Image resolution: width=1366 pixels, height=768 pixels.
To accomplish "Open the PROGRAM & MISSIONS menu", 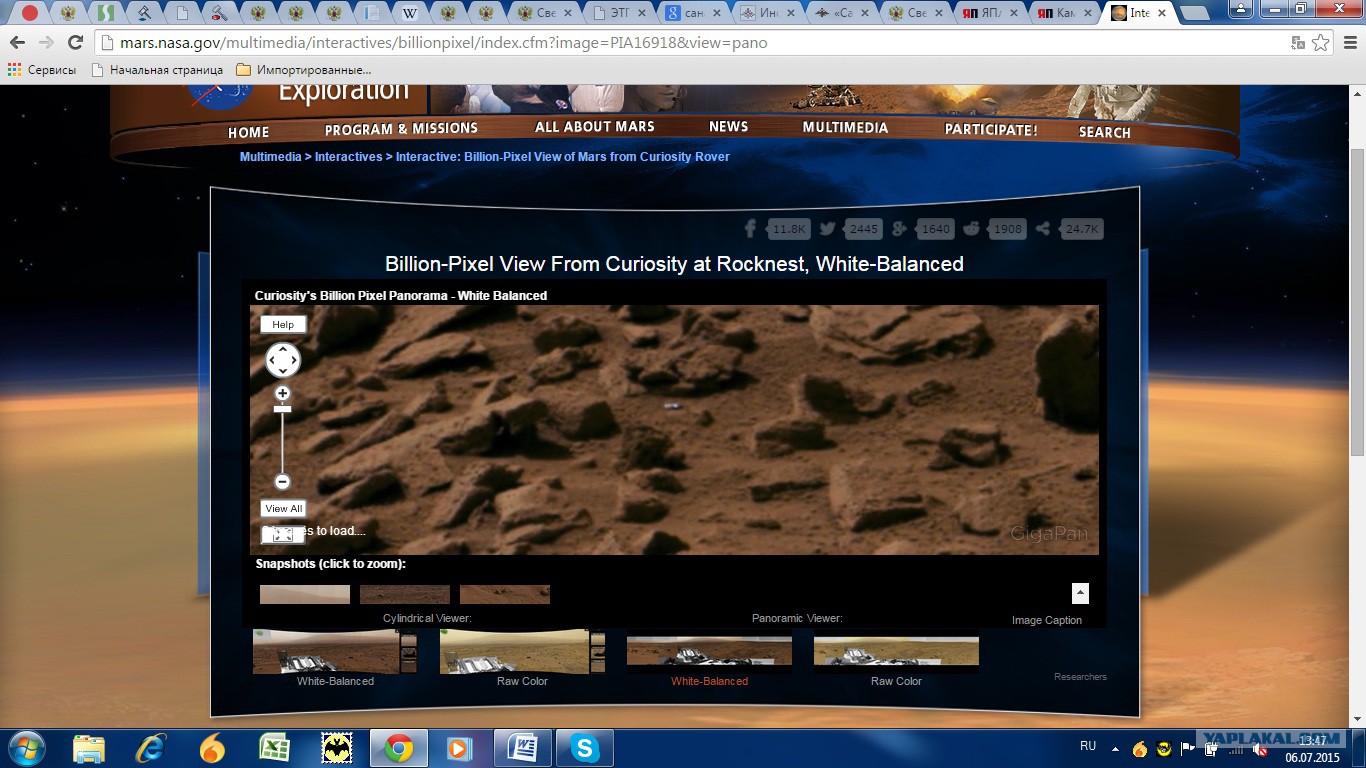I will [x=401, y=129].
